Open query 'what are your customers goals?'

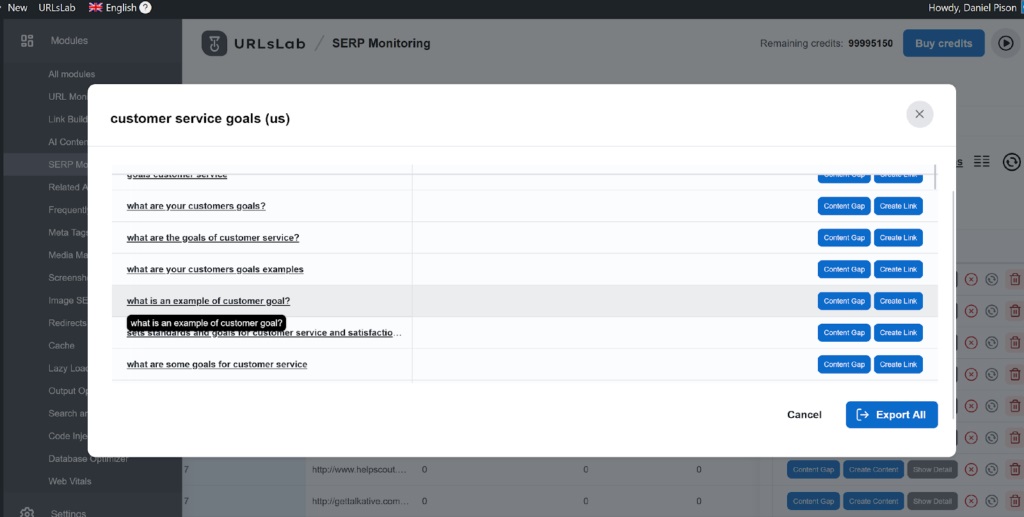[196, 206]
